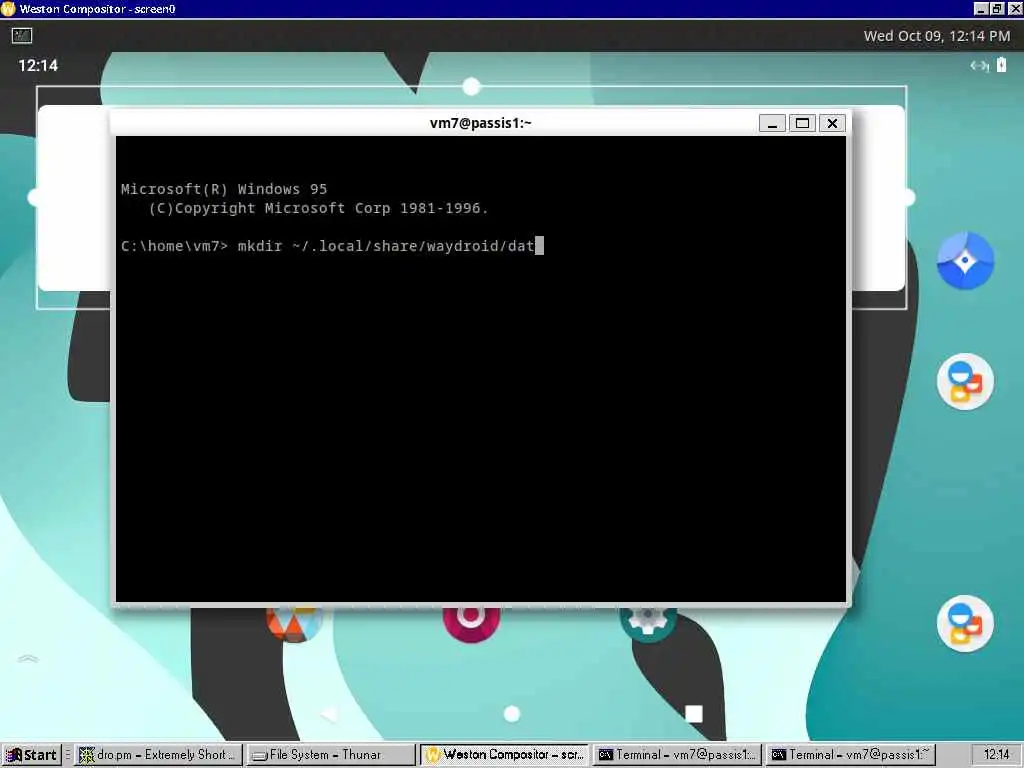Click the widget's left round handle
1024x768 pixels.
[x=33, y=197]
